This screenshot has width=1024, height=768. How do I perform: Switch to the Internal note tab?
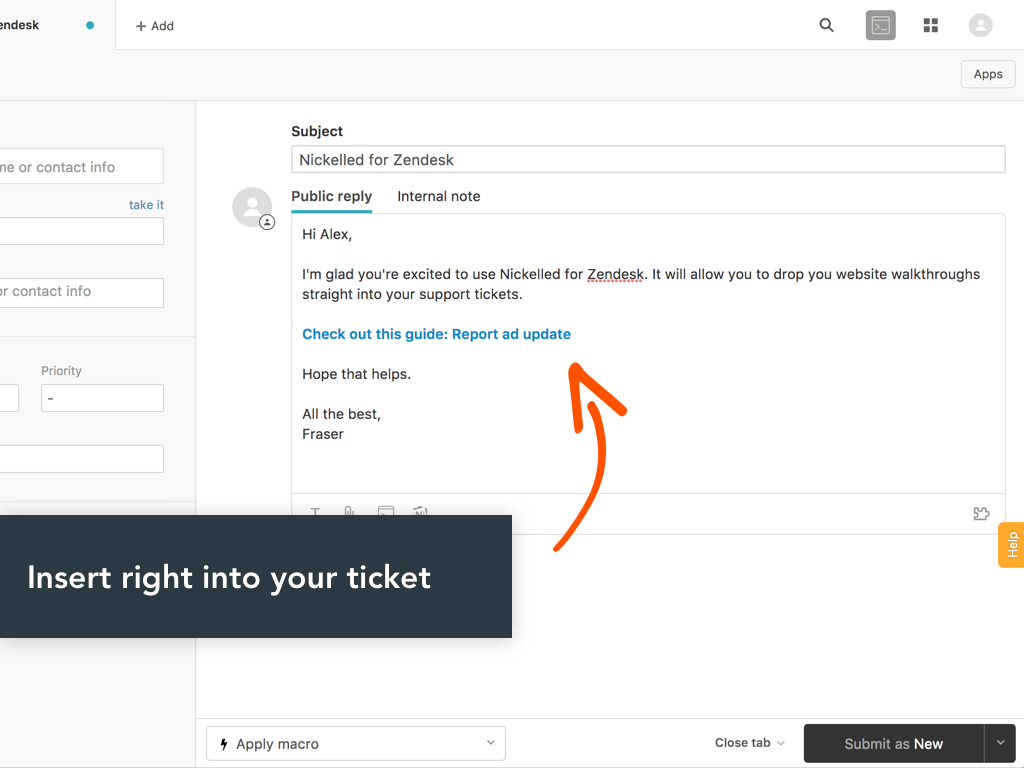[x=438, y=197]
